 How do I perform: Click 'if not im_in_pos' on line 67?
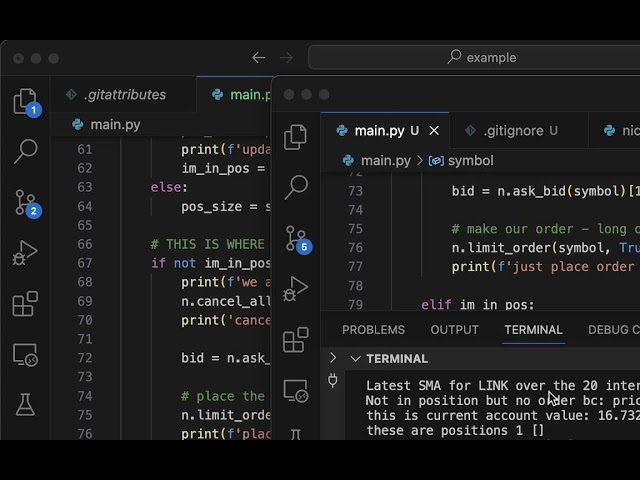pos(210,263)
